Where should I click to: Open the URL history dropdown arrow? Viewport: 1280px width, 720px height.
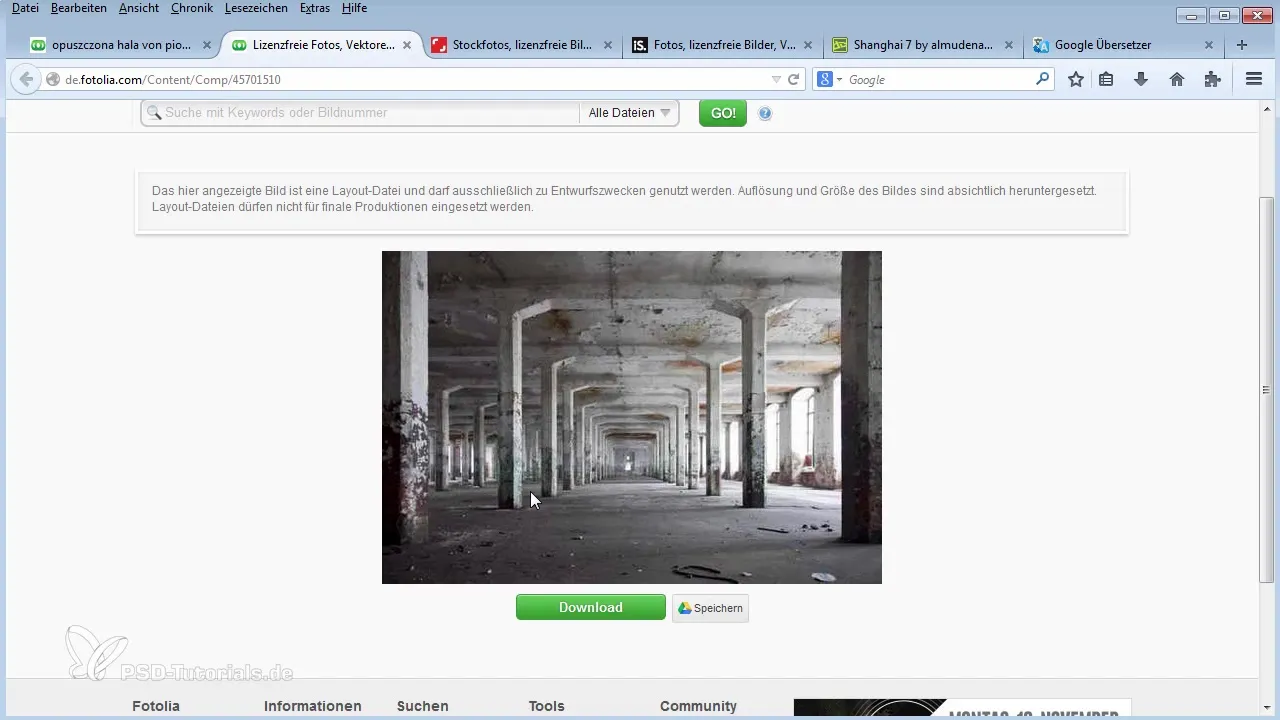[776, 79]
